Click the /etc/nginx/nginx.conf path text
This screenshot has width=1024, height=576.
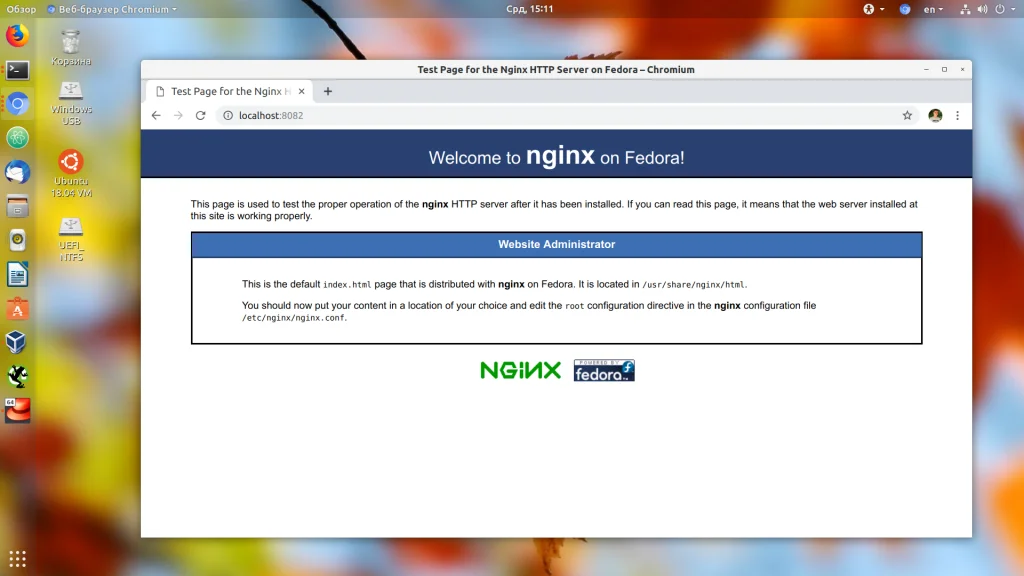click(x=293, y=318)
